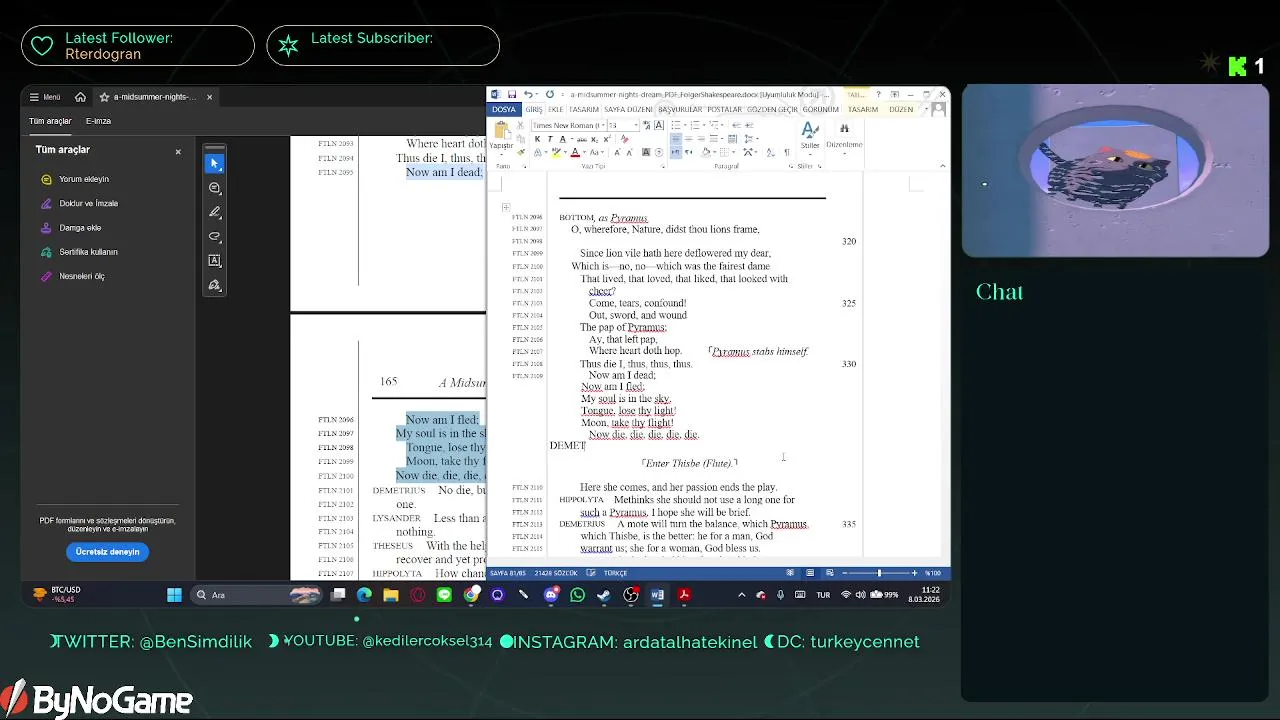Open the DOSYA tab in Word
1280x720 pixels.
click(504, 109)
